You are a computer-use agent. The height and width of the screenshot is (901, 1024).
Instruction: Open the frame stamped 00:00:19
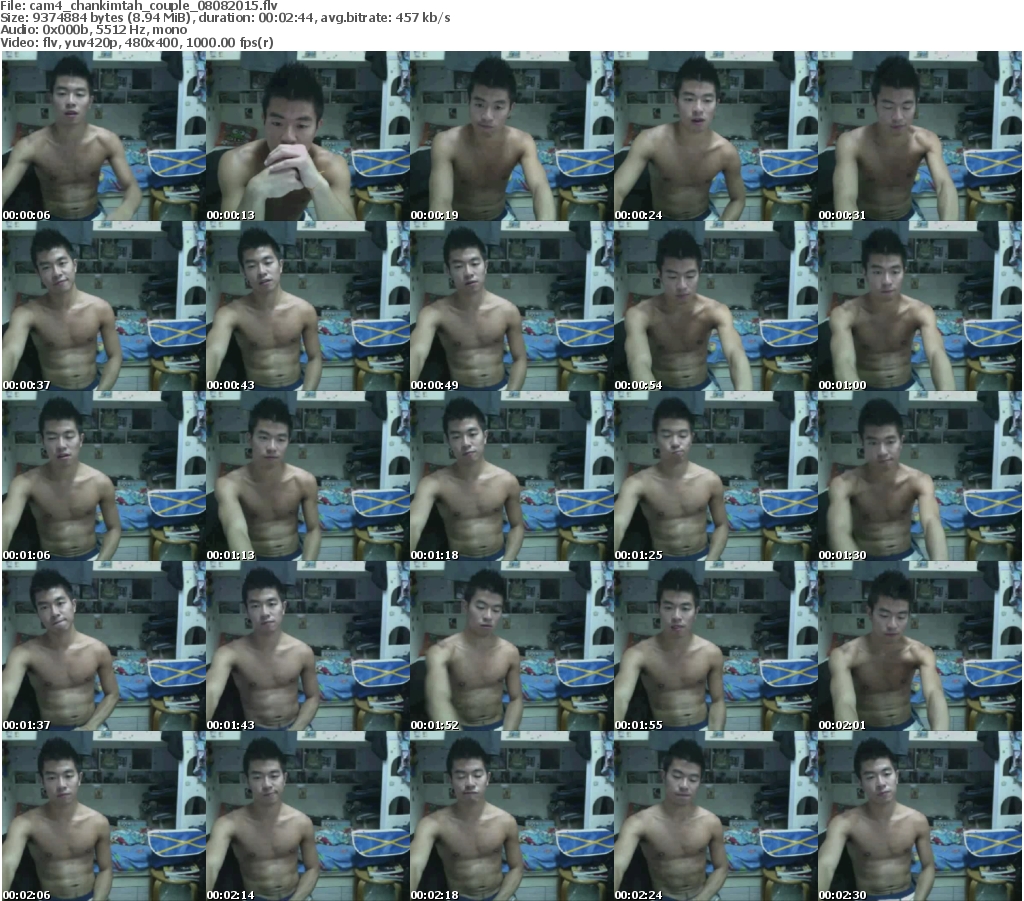511,136
